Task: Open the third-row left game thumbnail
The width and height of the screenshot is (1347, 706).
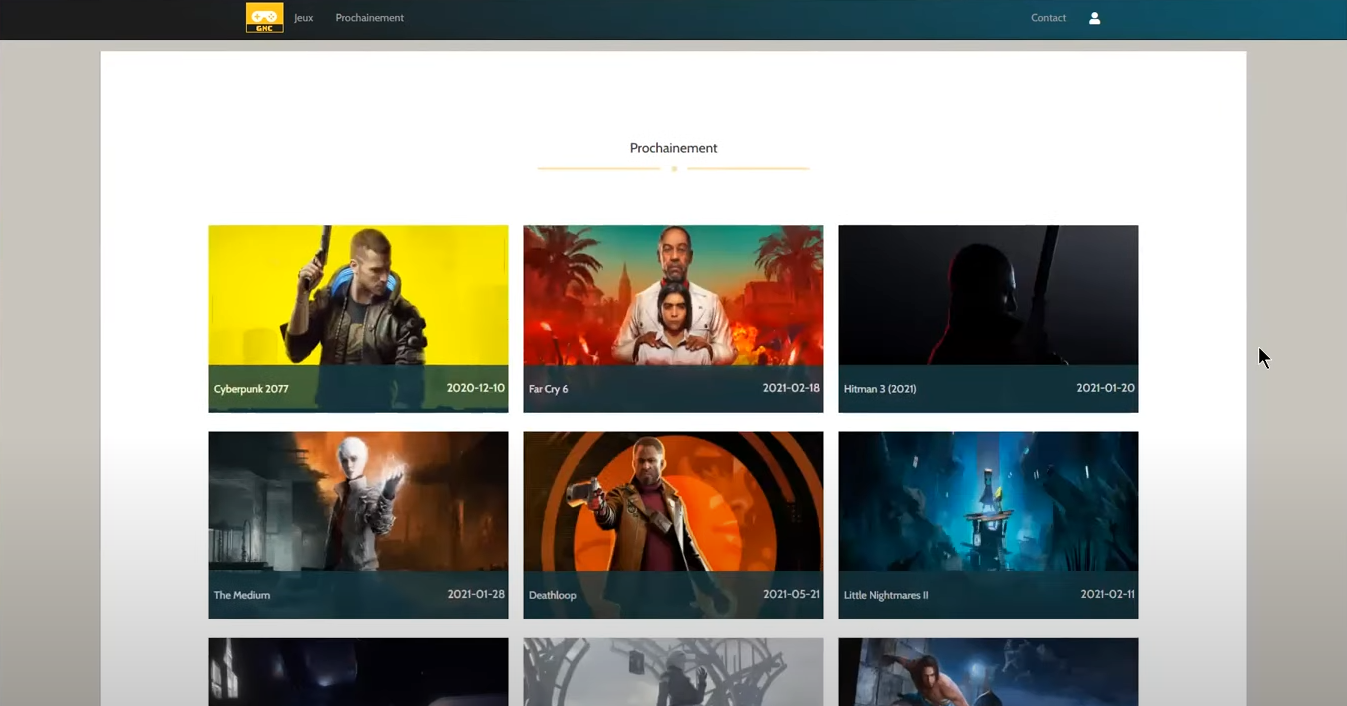Action: pyautogui.click(x=358, y=672)
